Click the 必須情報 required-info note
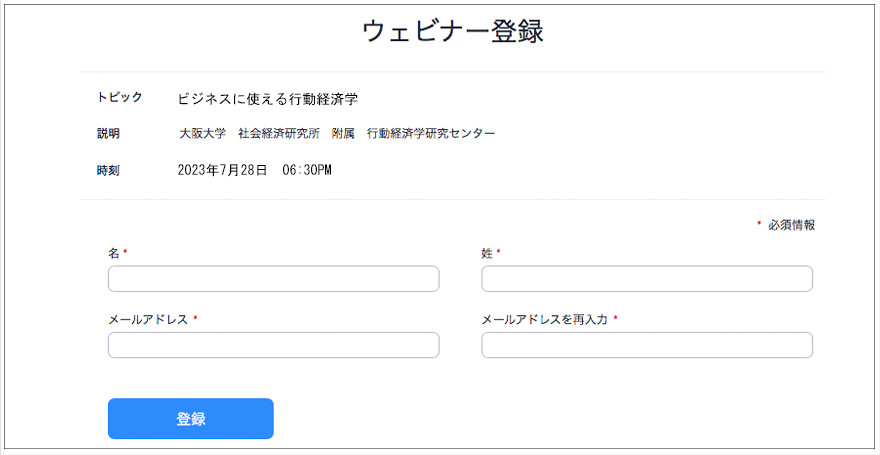The height and width of the screenshot is (455, 880). pos(791,225)
